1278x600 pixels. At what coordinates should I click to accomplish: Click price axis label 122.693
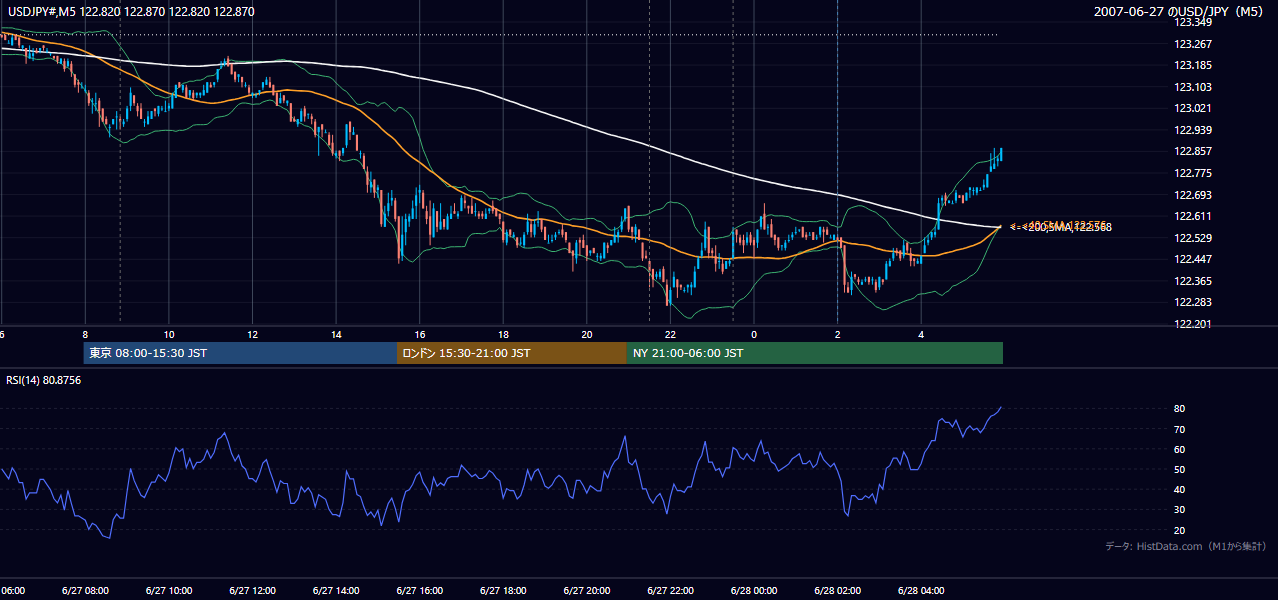(x=1193, y=195)
